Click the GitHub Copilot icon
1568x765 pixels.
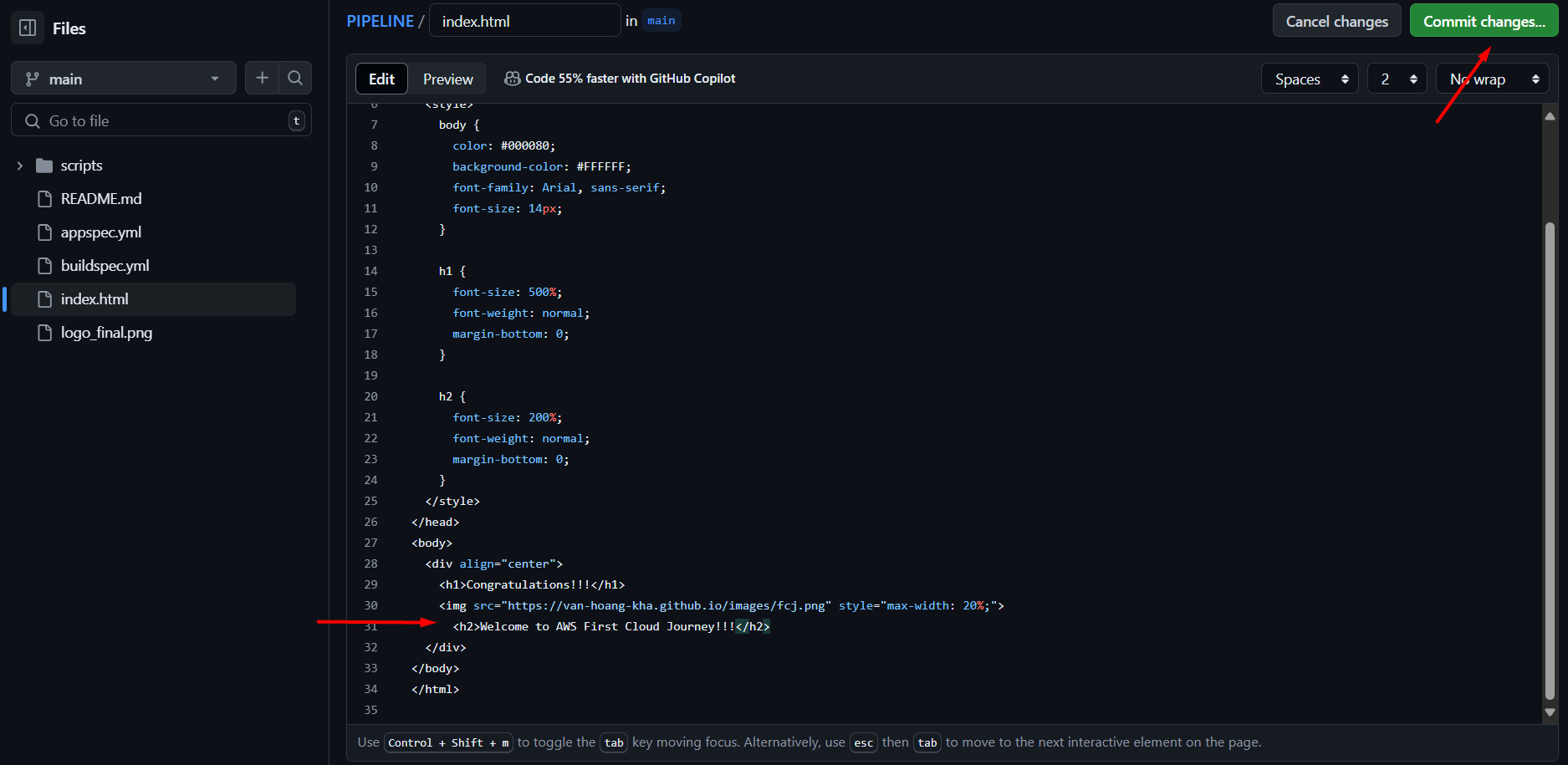point(513,79)
